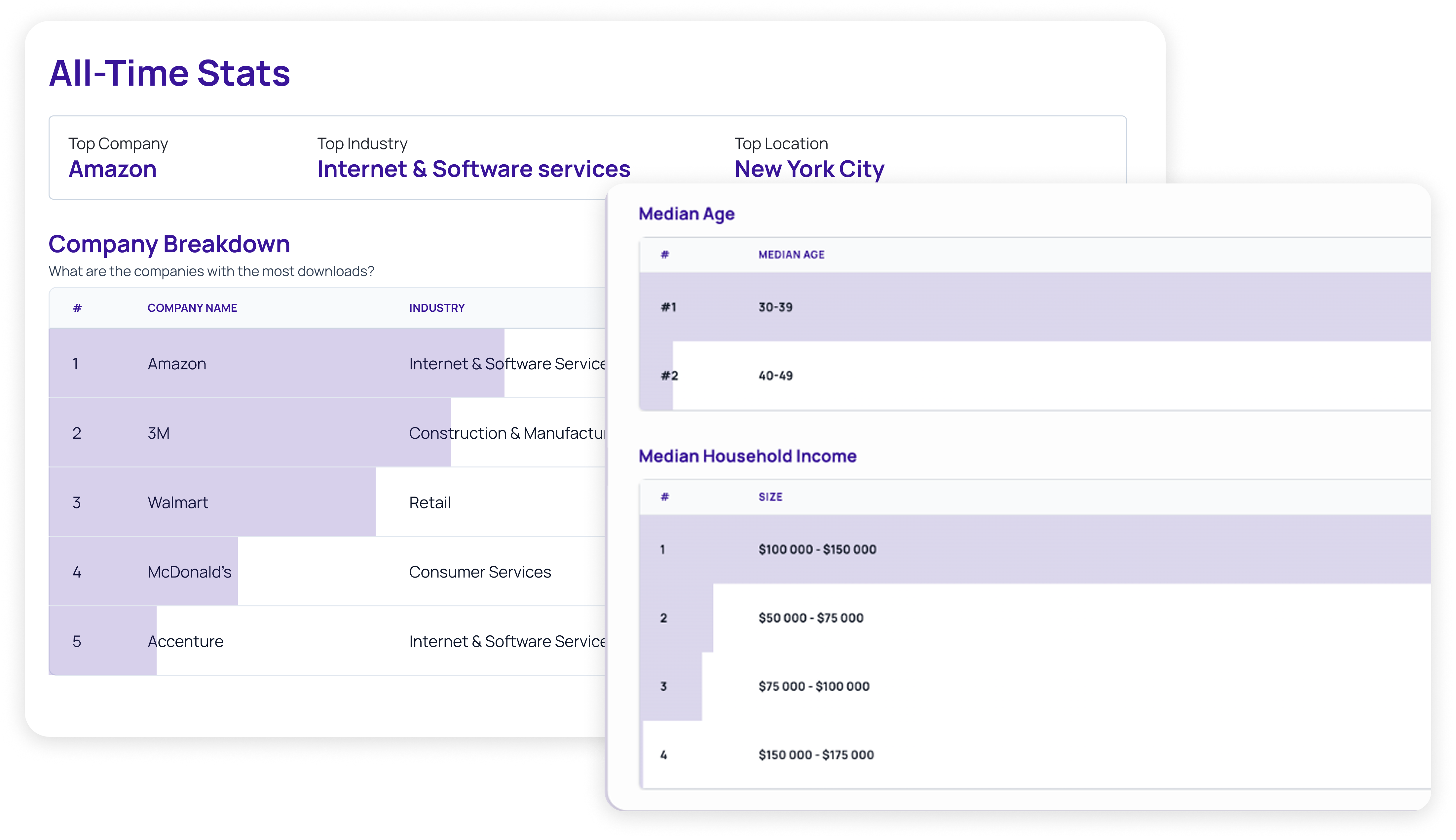Select the $150 000 - $175 000 income row

click(816, 755)
